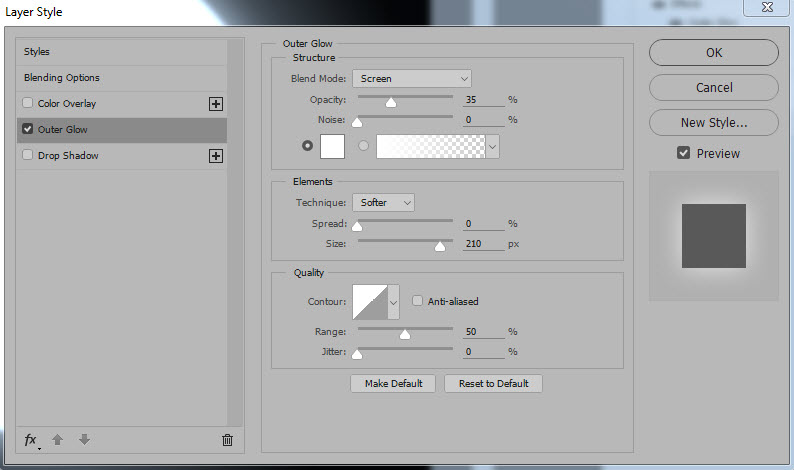
Task: Click the white glow color swatch
Action: click(x=332, y=146)
